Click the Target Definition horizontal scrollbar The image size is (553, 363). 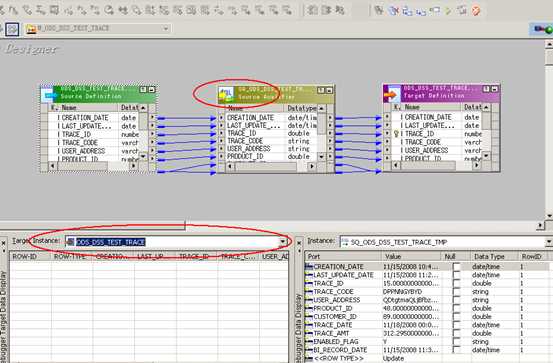[436, 165]
